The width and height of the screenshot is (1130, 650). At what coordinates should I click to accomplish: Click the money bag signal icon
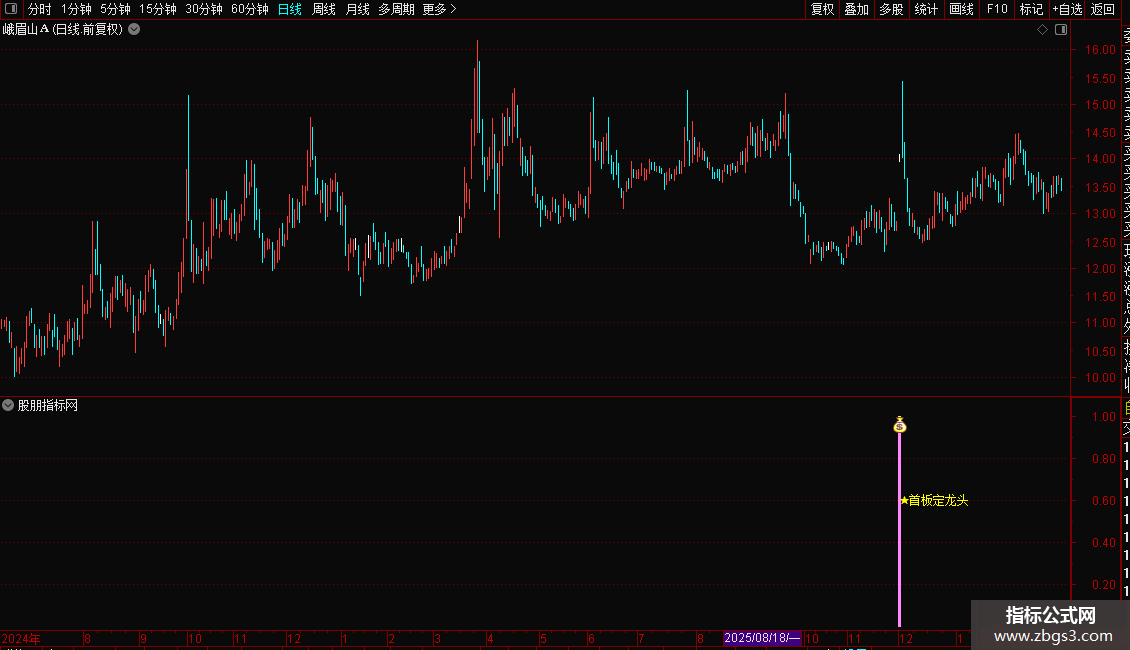pos(899,425)
